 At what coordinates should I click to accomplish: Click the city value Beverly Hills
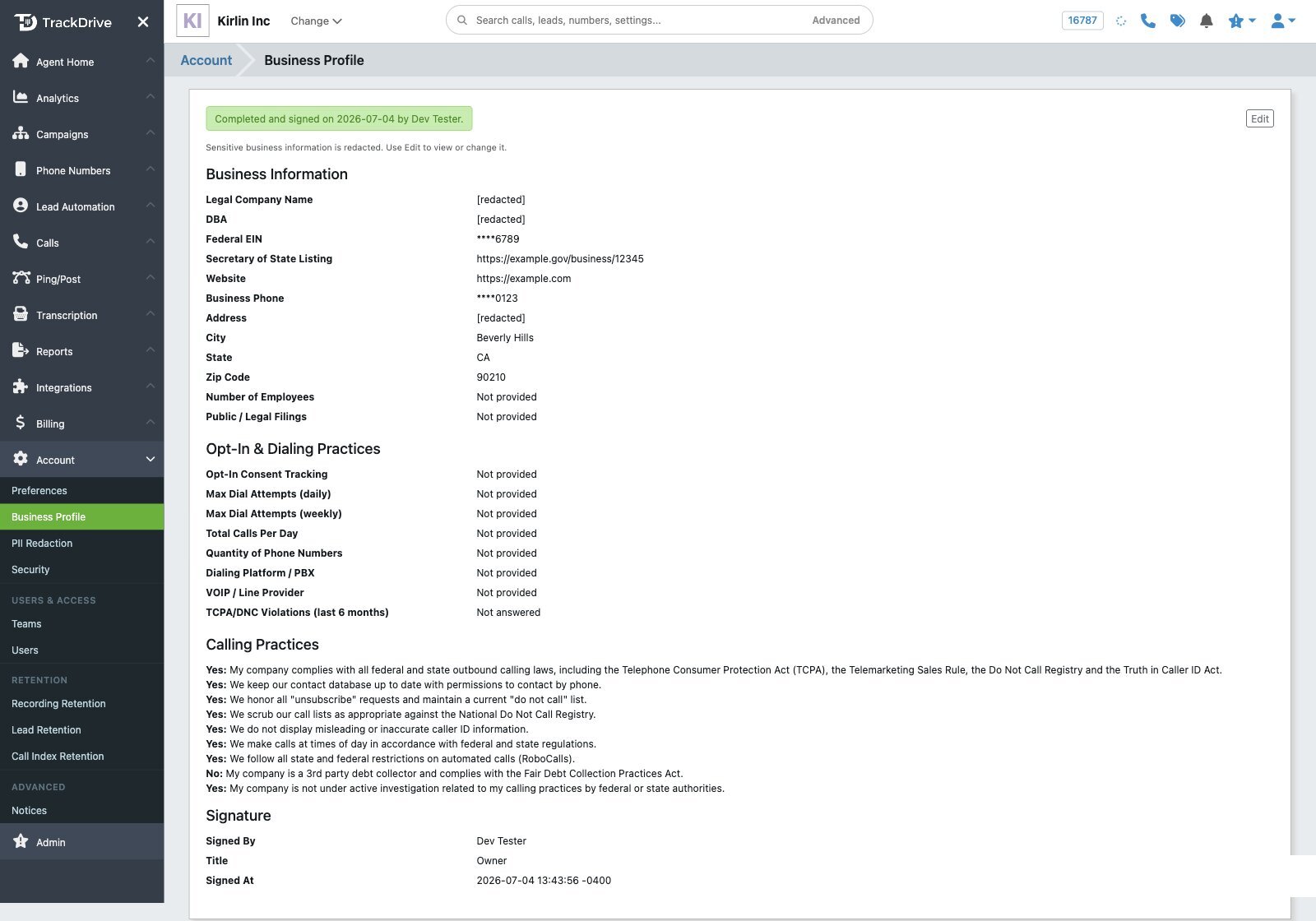[505, 337]
